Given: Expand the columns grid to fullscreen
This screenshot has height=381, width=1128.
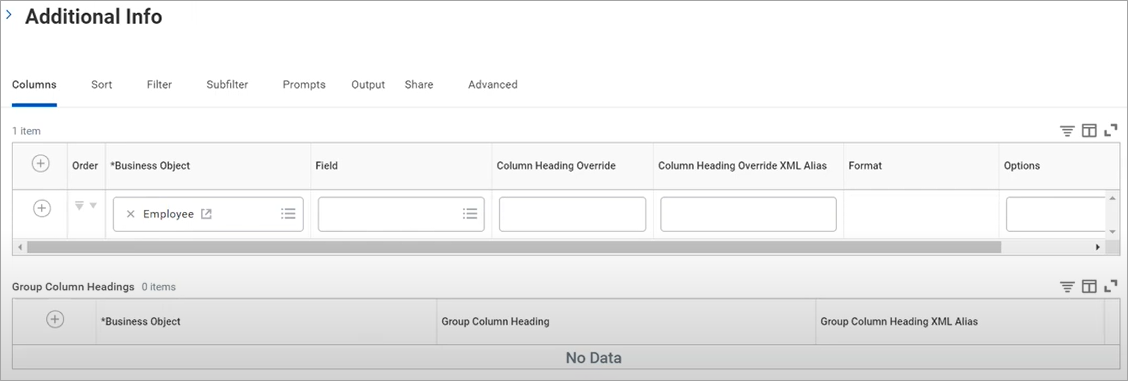Looking at the screenshot, I should [1111, 131].
